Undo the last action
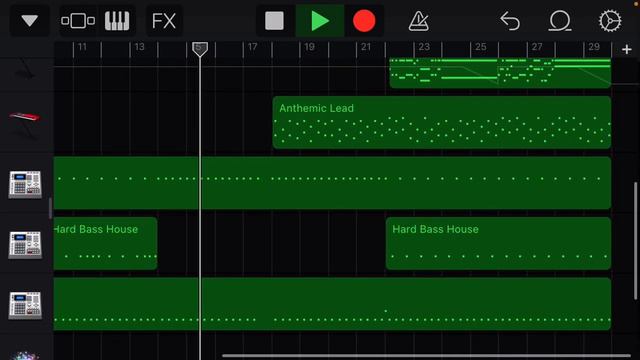The image size is (640, 360). pyautogui.click(x=510, y=20)
